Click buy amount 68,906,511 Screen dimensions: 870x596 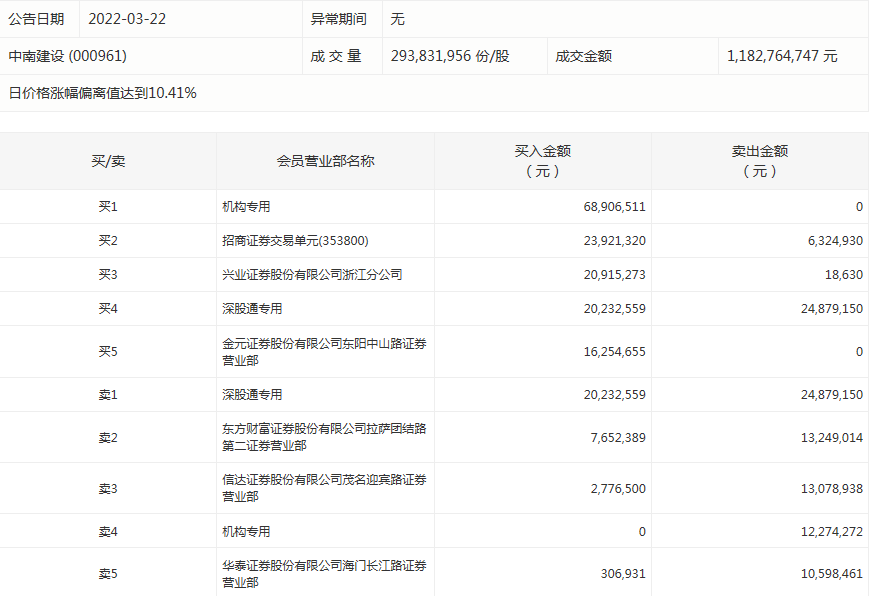[615, 207]
